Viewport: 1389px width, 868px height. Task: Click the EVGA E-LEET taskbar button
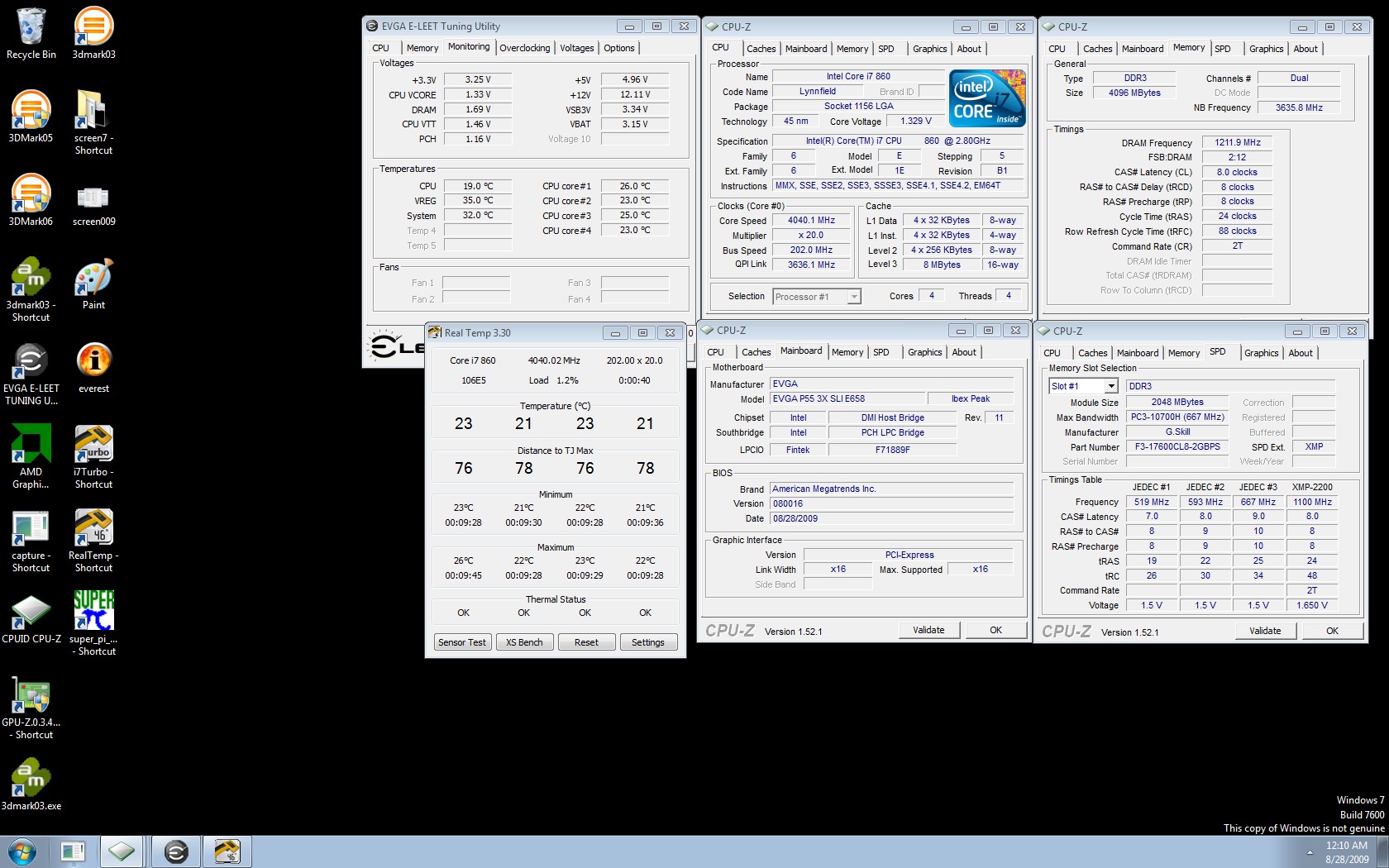[176, 851]
